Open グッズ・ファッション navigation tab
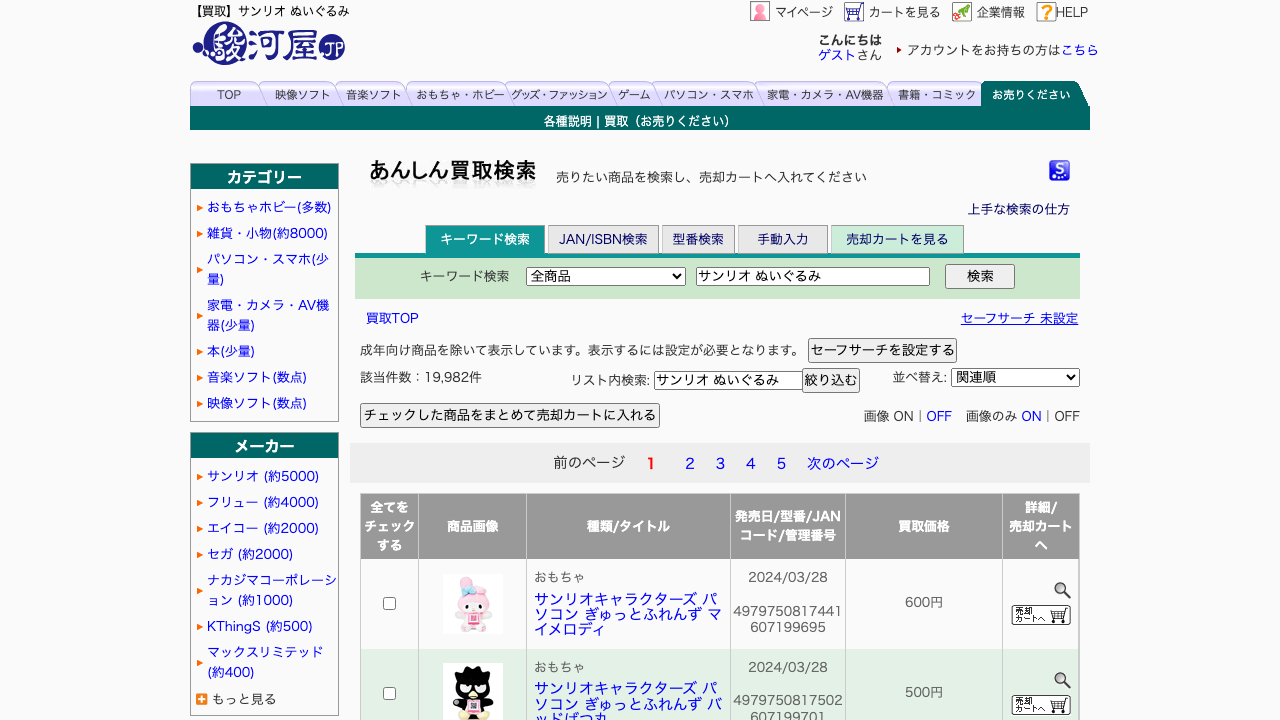The image size is (1280, 720). point(559,94)
